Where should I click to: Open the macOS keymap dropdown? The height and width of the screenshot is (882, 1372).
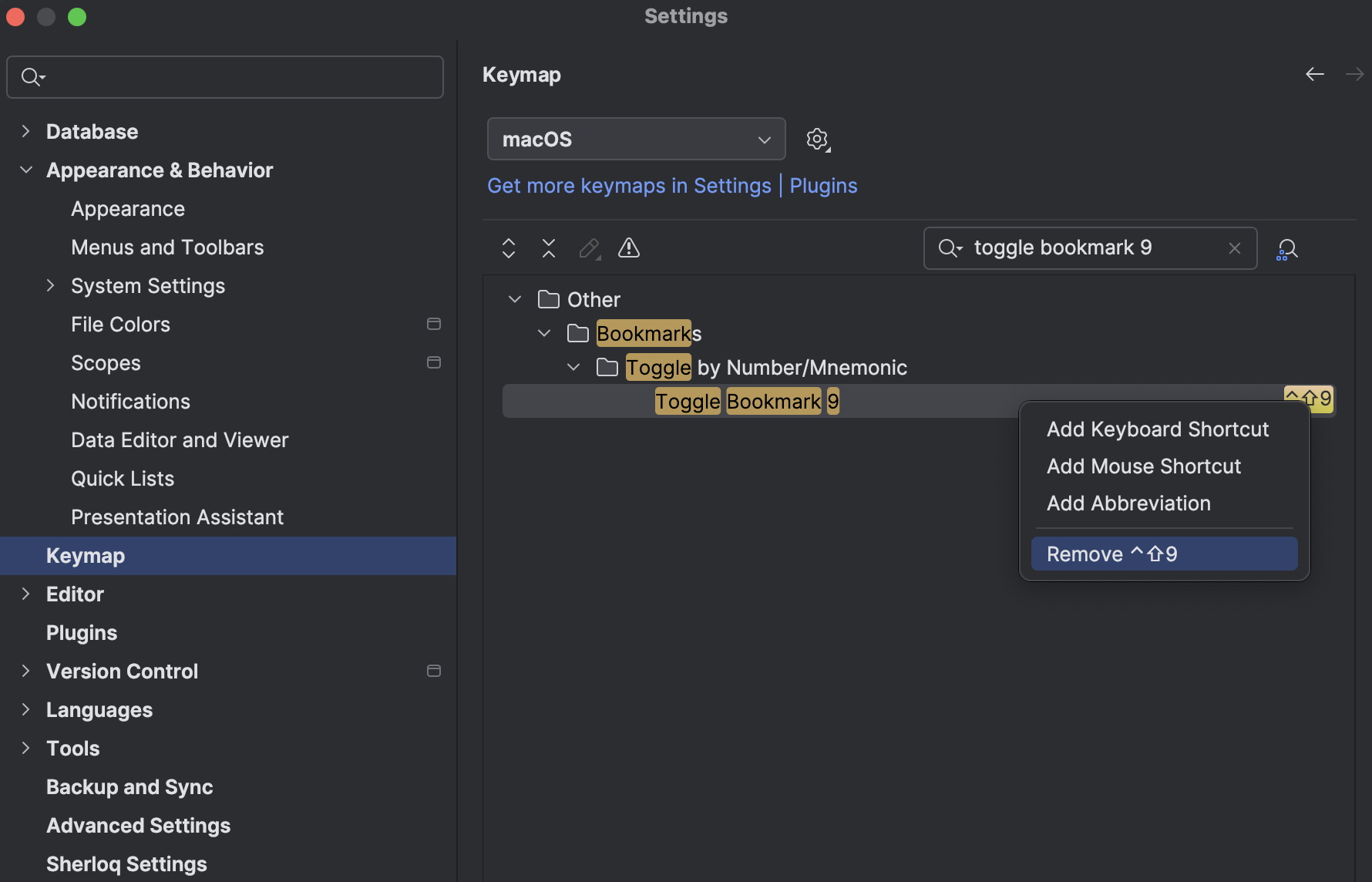point(636,140)
